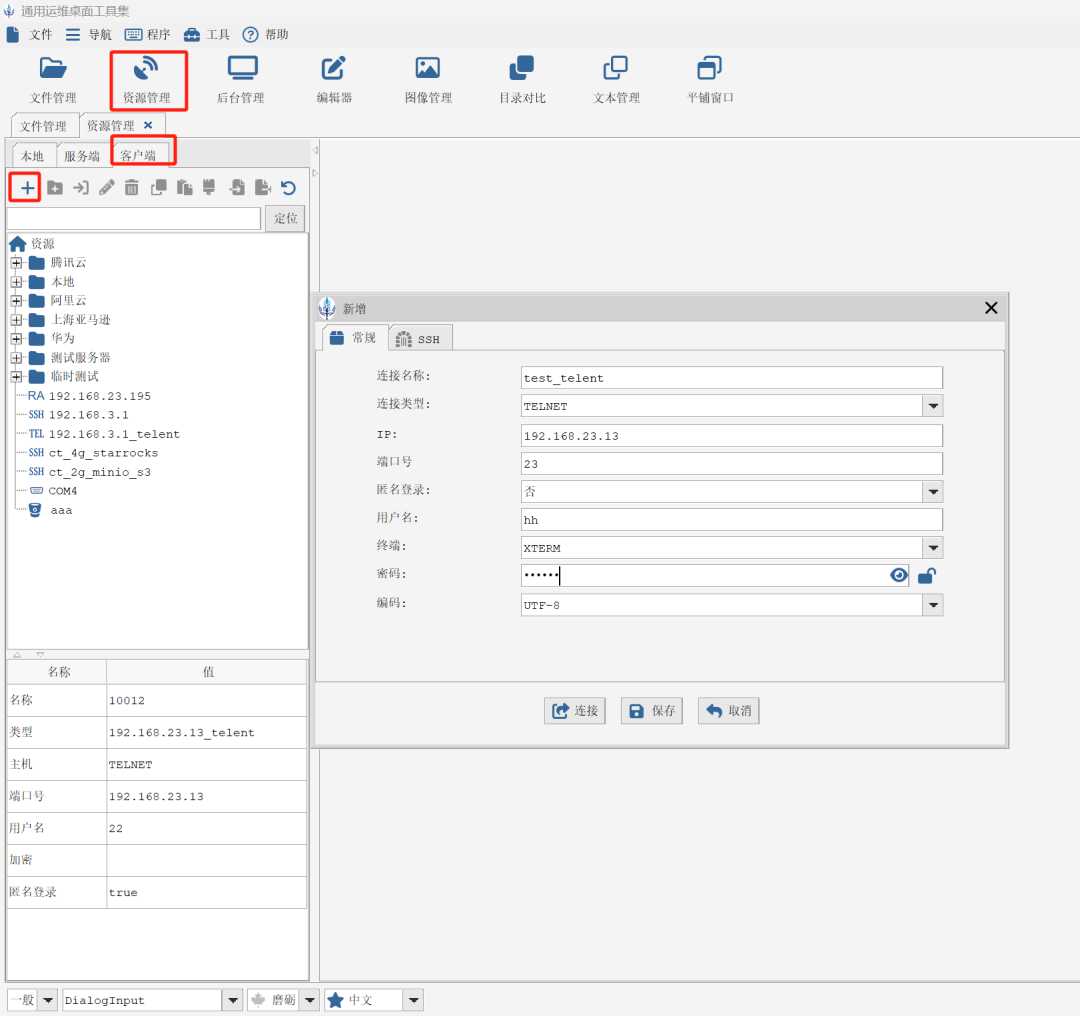Click the 平铺窗口 tile windows icon
The height and width of the screenshot is (1016, 1080).
(x=709, y=80)
